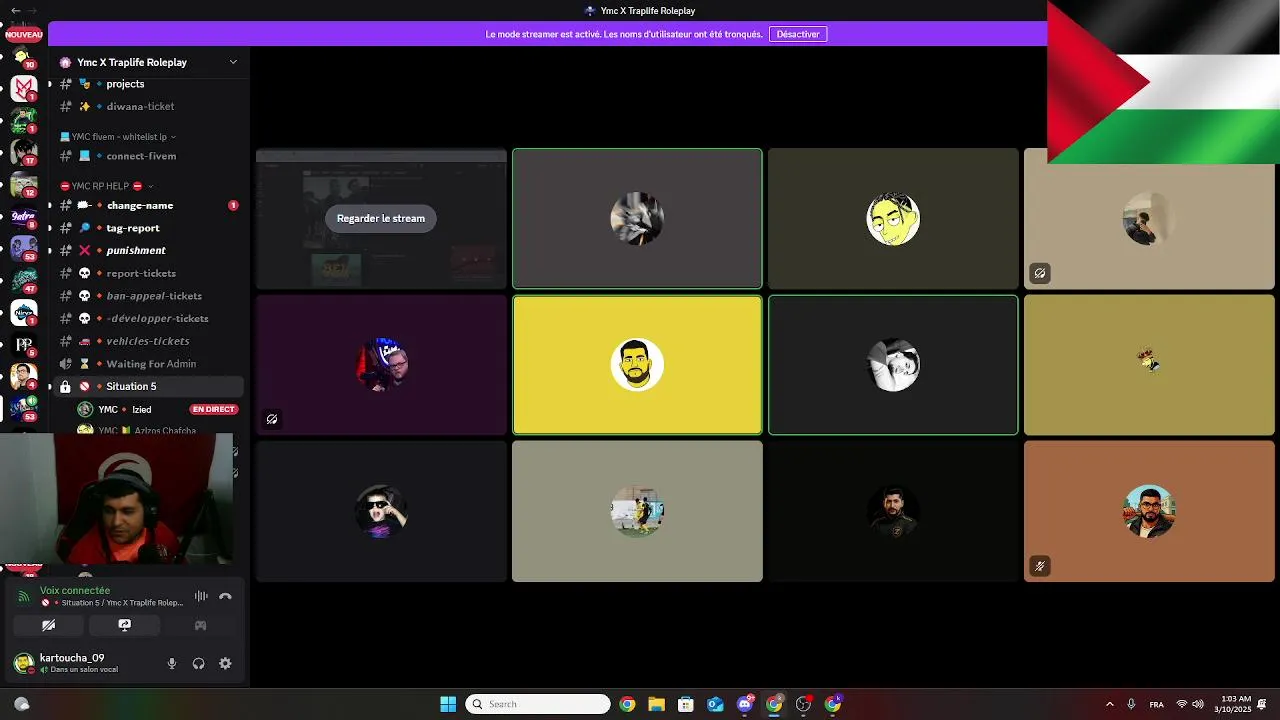Open the PP server icon

pyautogui.click(x=24, y=344)
